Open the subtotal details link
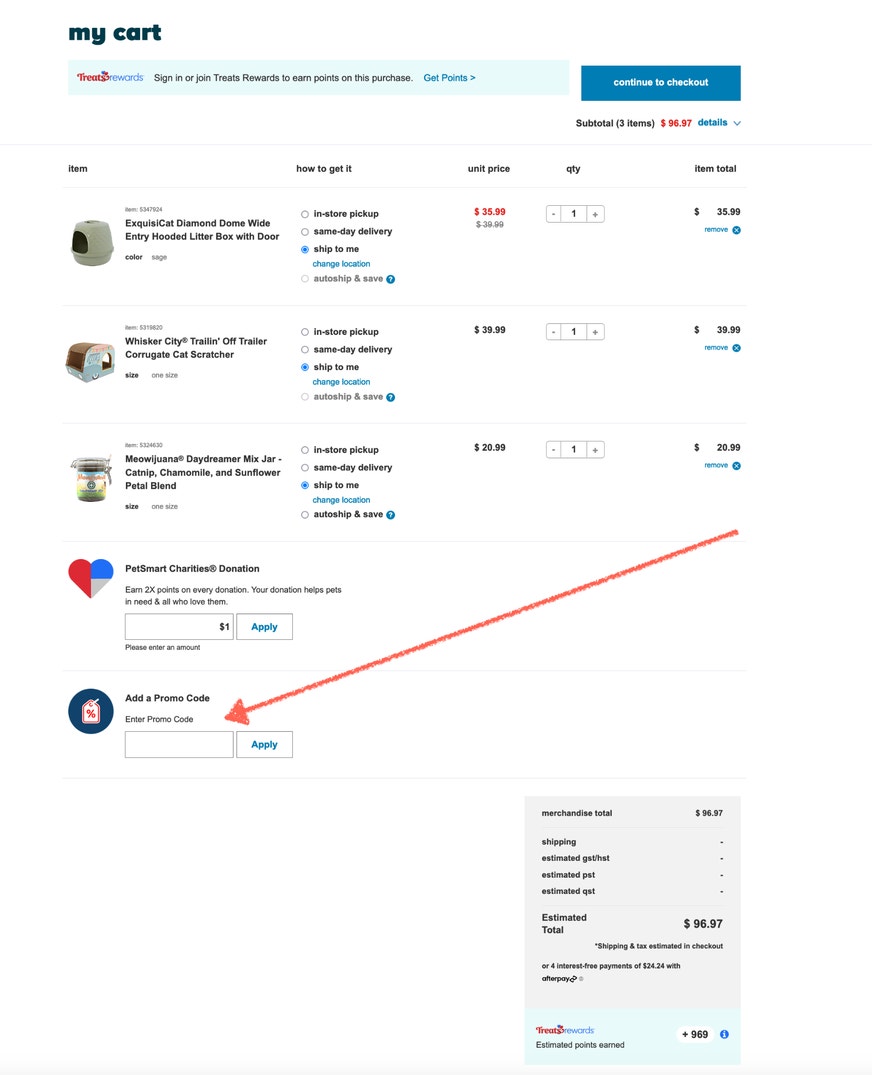872x1075 pixels. point(712,123)
